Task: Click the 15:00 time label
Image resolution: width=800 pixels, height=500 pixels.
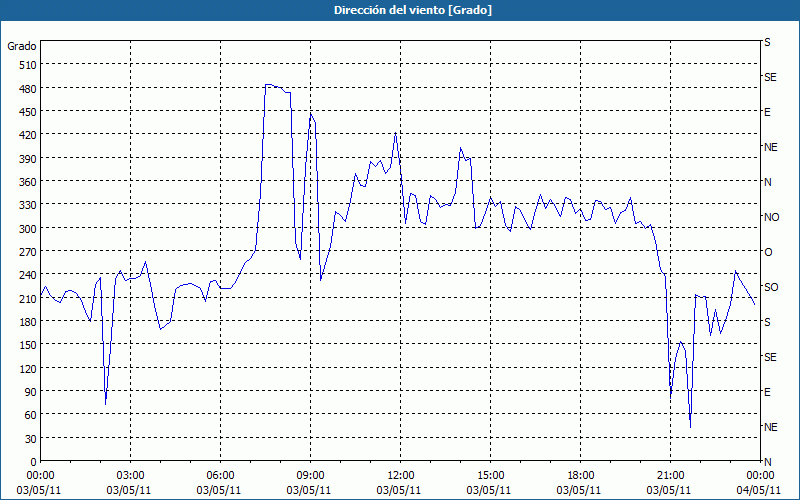Action: click(490, 476)
